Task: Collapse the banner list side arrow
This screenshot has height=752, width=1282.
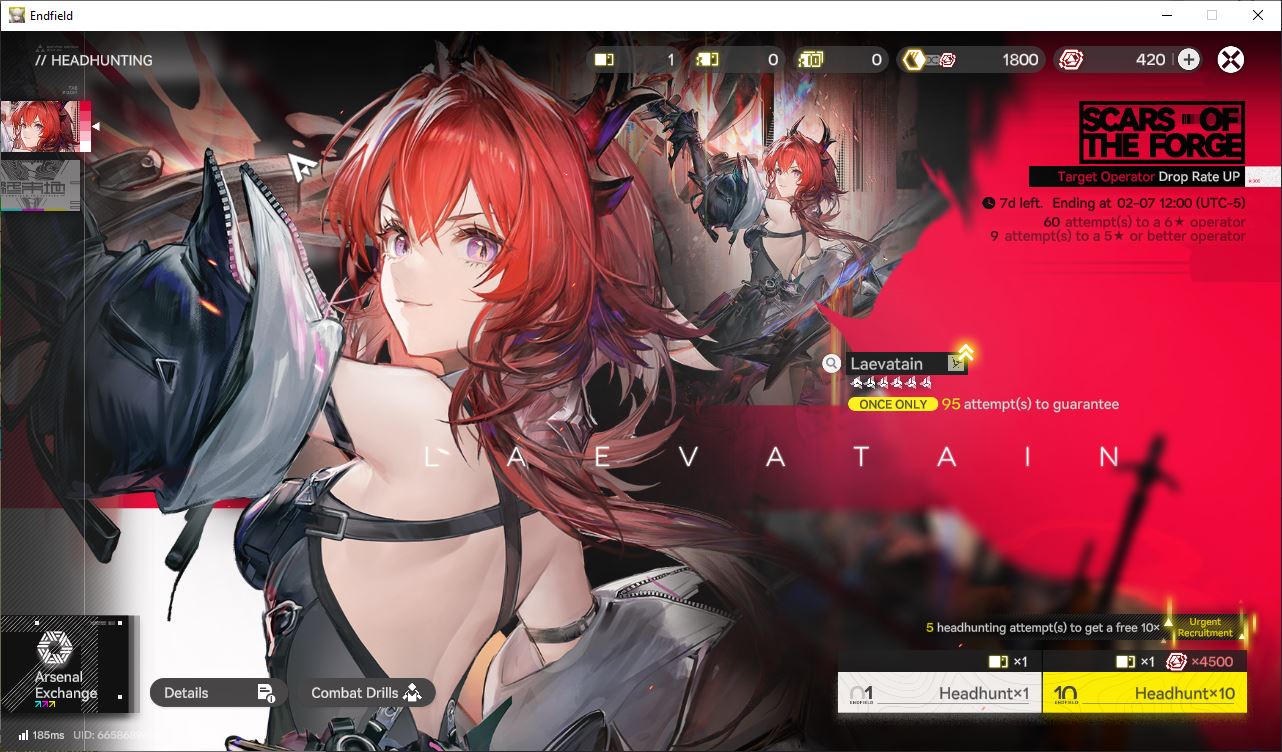Action: (96, 126)
